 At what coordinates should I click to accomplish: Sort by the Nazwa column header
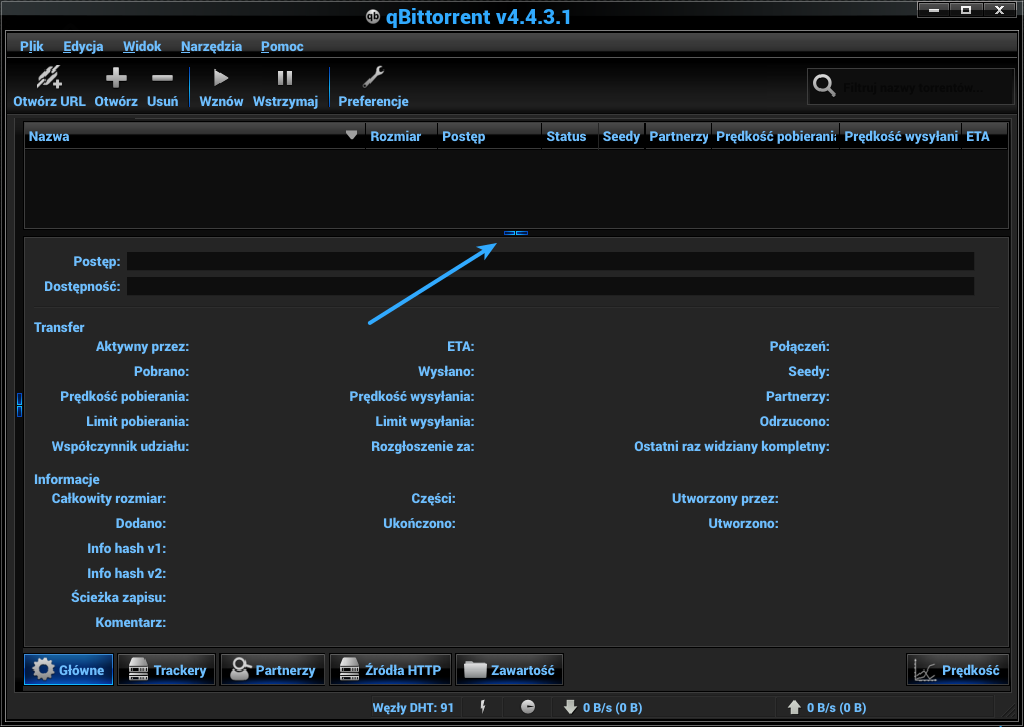(195, 136)
